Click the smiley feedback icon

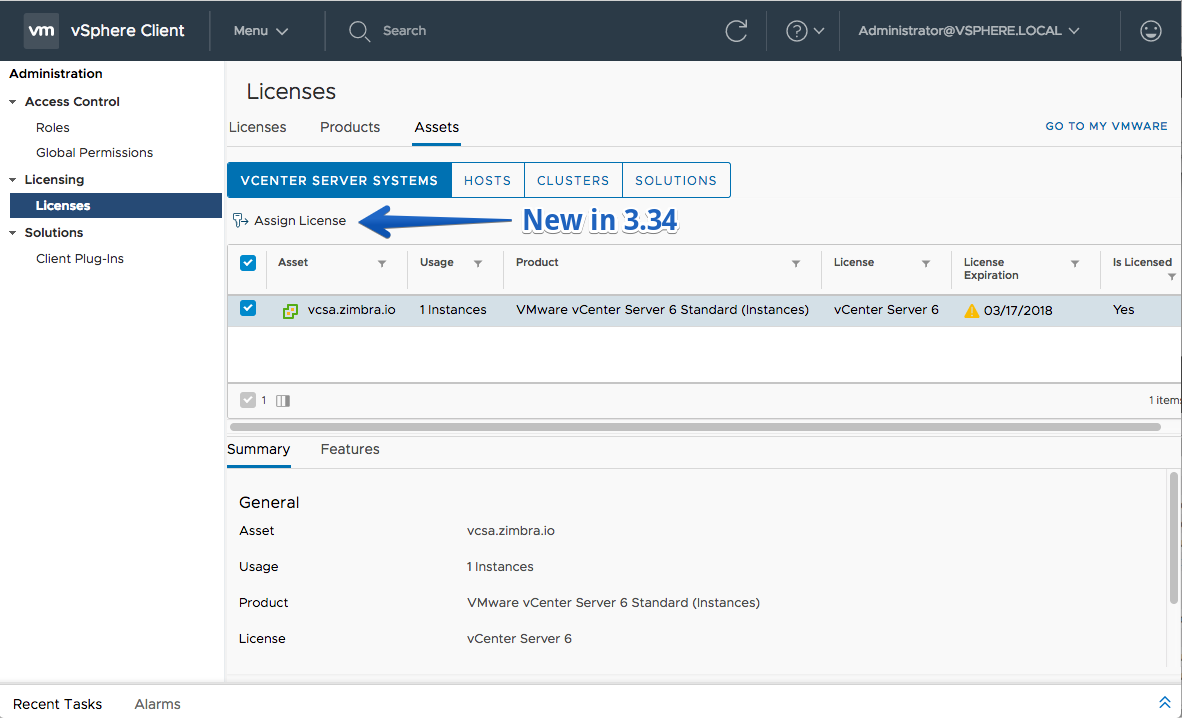click(1150, 31)
